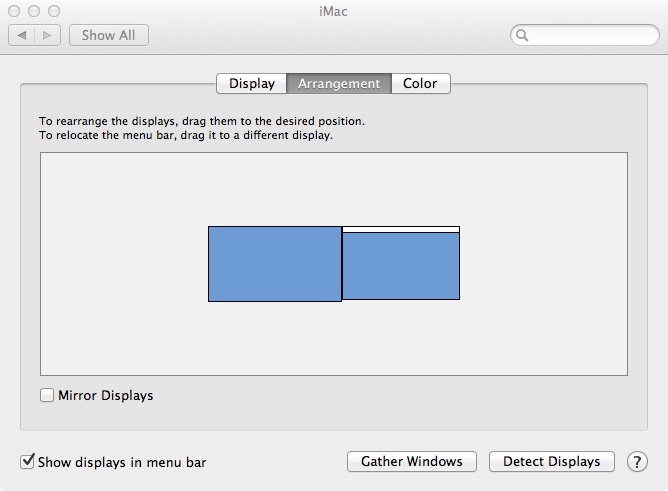
Task: Click the Detect Displays button
Action: point(552,461)
